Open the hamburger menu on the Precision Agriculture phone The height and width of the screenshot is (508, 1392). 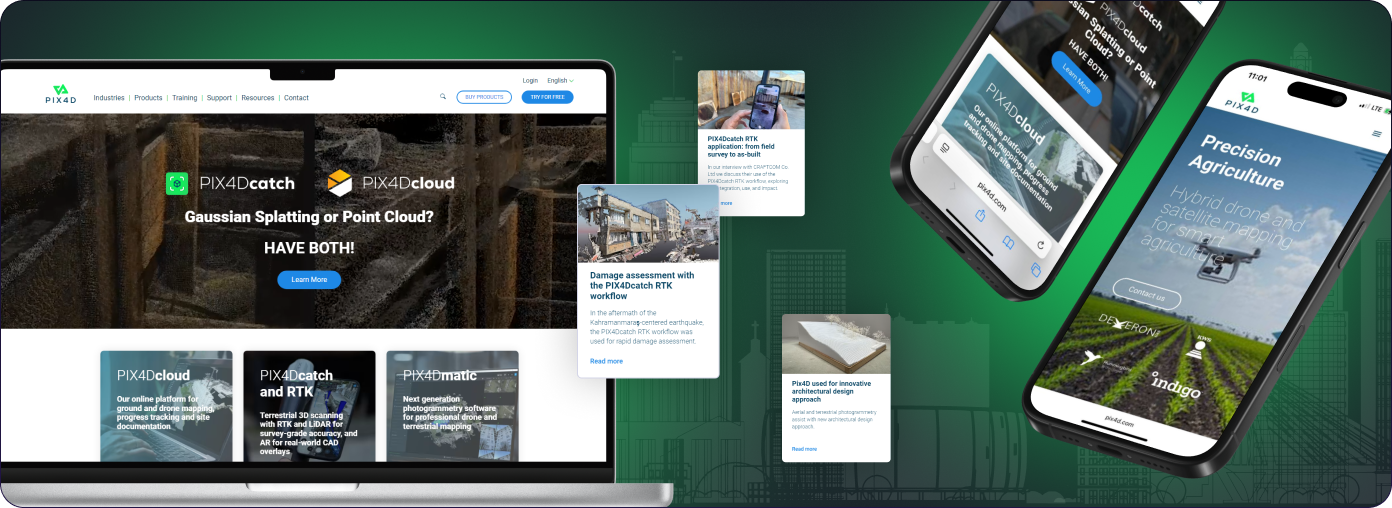click(x=1376, y=133)
